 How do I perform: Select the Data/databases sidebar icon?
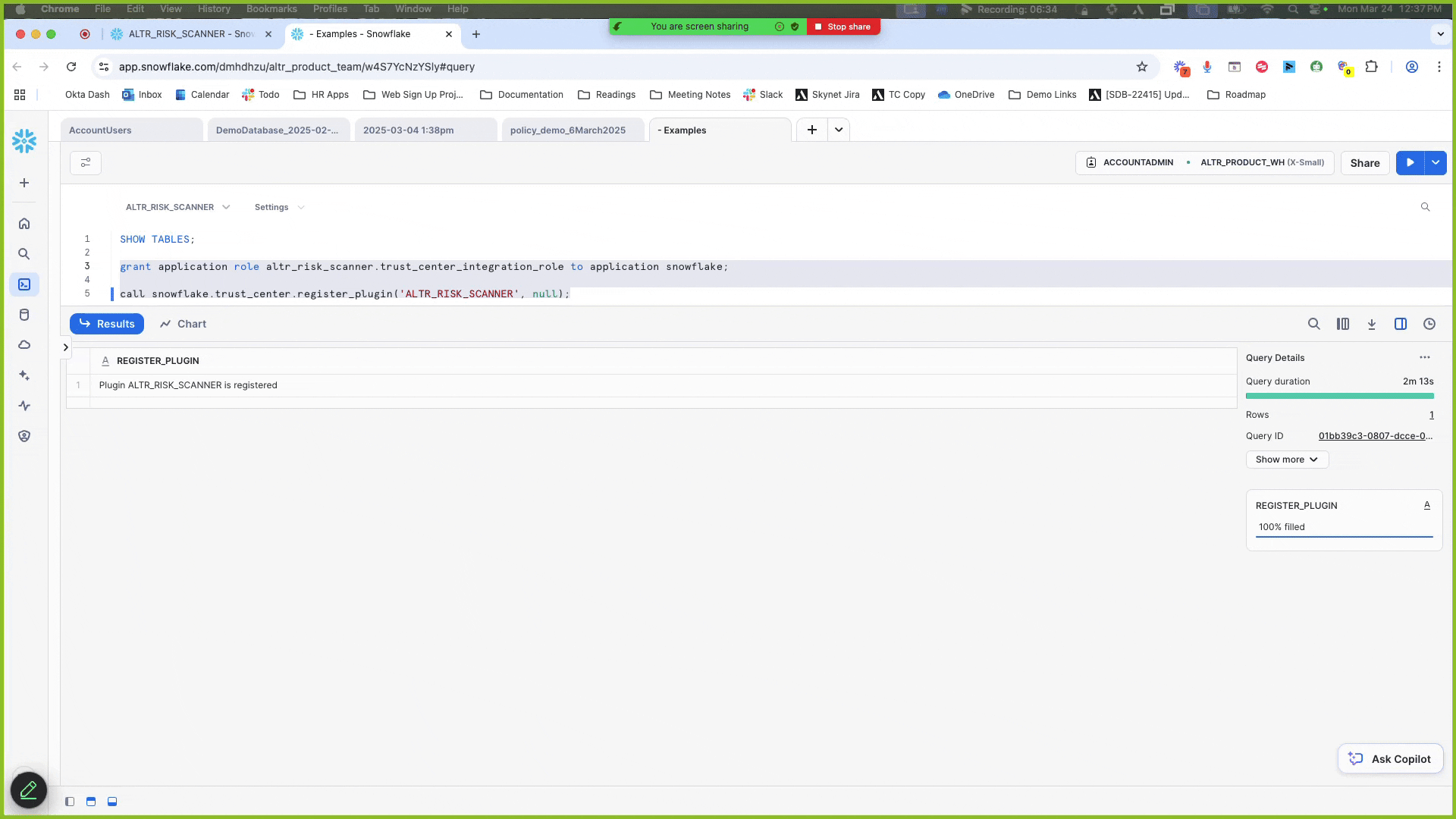(24, 315)
